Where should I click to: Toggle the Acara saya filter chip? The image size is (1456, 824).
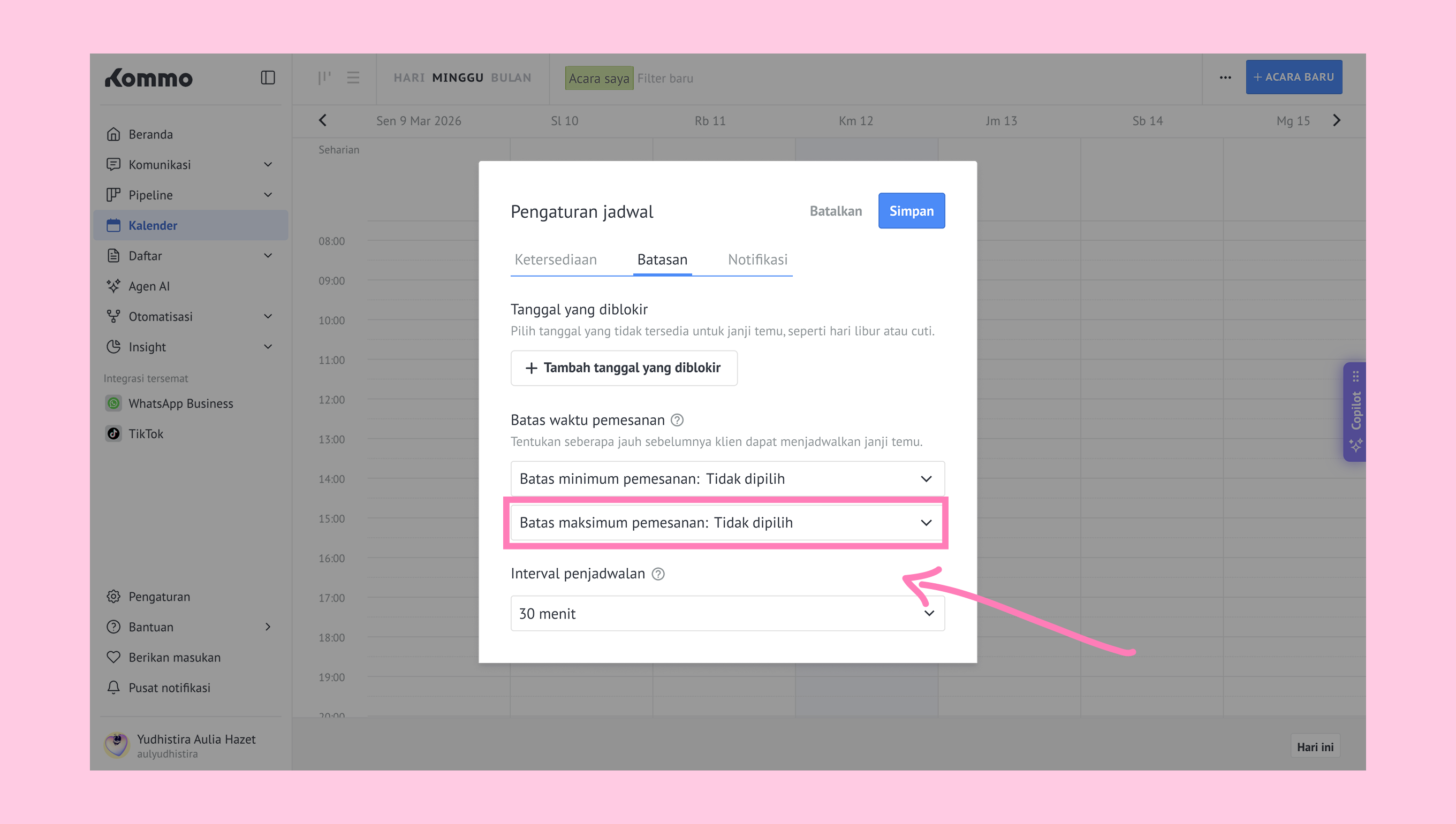pyautogui.click(x=599, y=78)
